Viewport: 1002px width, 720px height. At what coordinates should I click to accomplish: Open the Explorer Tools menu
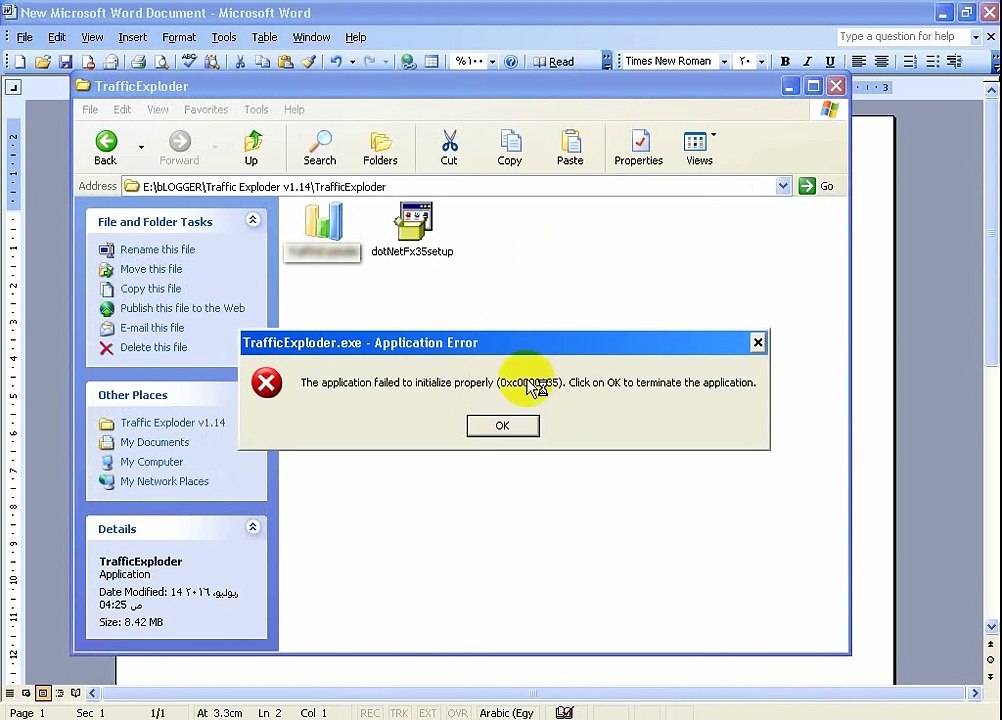(256, 109)
